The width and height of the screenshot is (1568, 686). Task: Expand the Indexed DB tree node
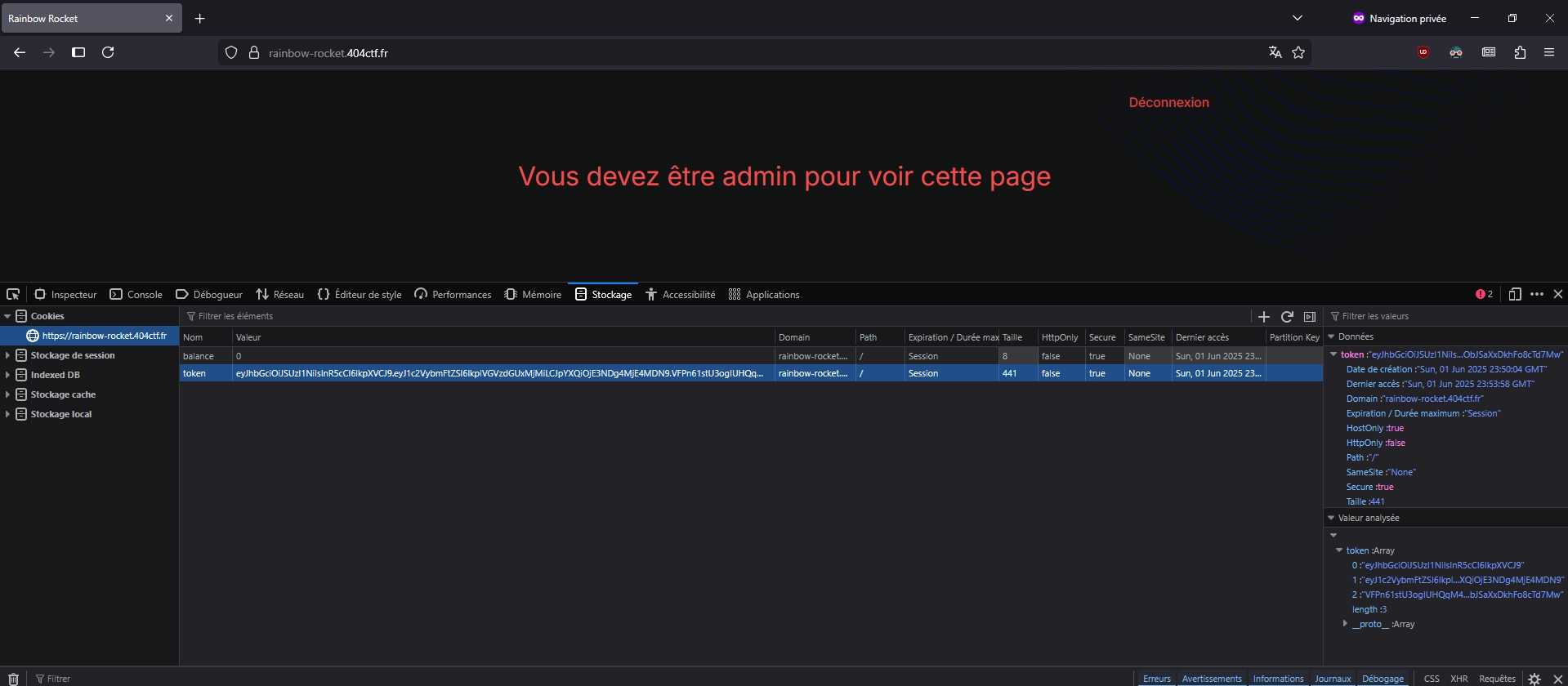click(x=7, y=375)
